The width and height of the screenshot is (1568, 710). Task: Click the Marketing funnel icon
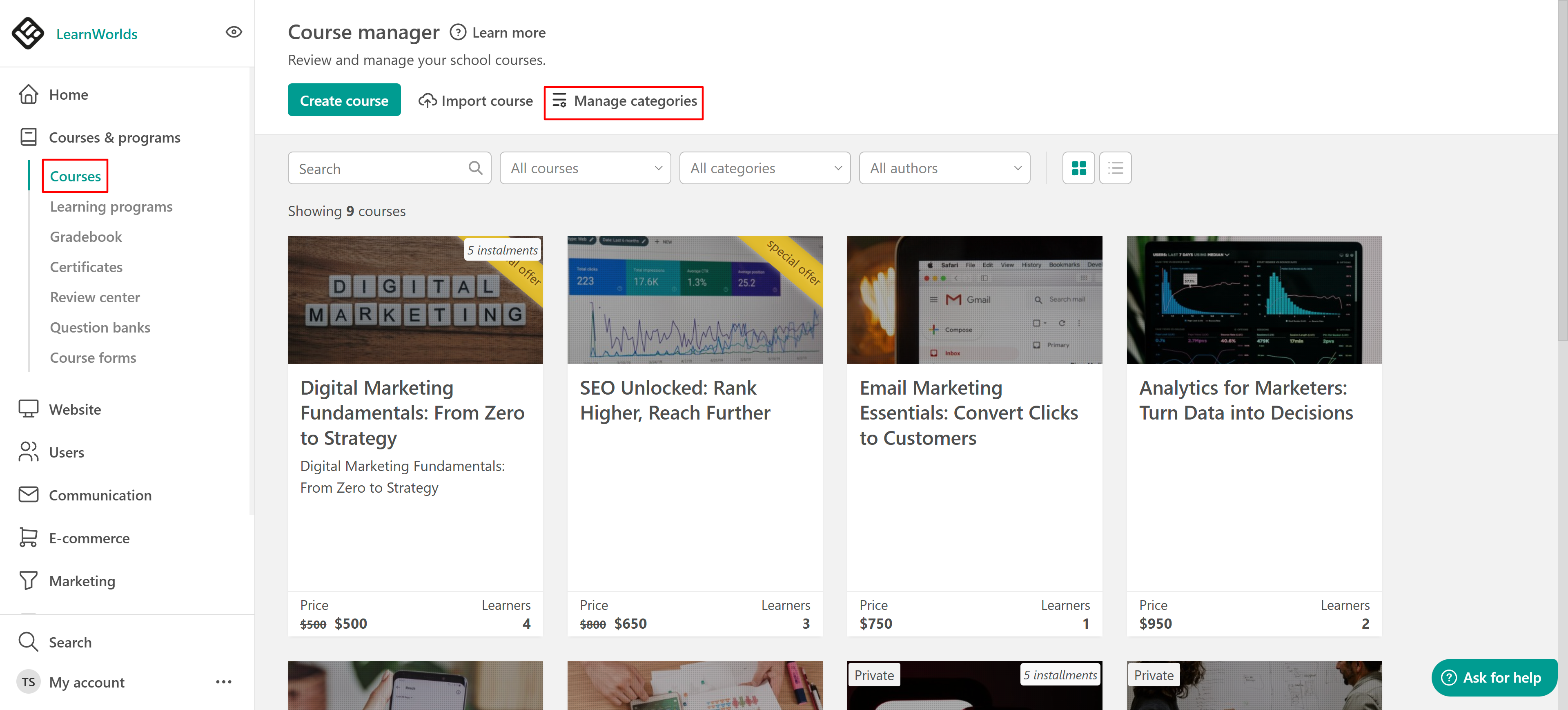click(28, 581)
